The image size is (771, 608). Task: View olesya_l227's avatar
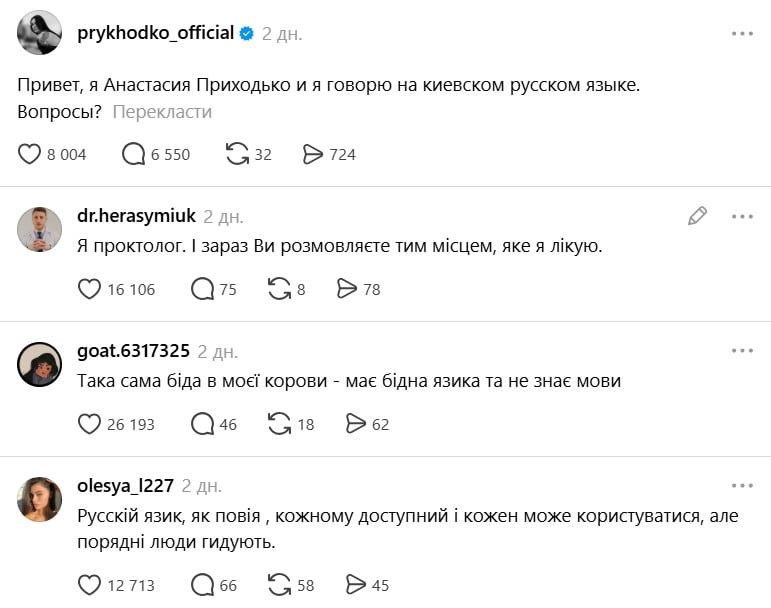[x=40, y=499]
